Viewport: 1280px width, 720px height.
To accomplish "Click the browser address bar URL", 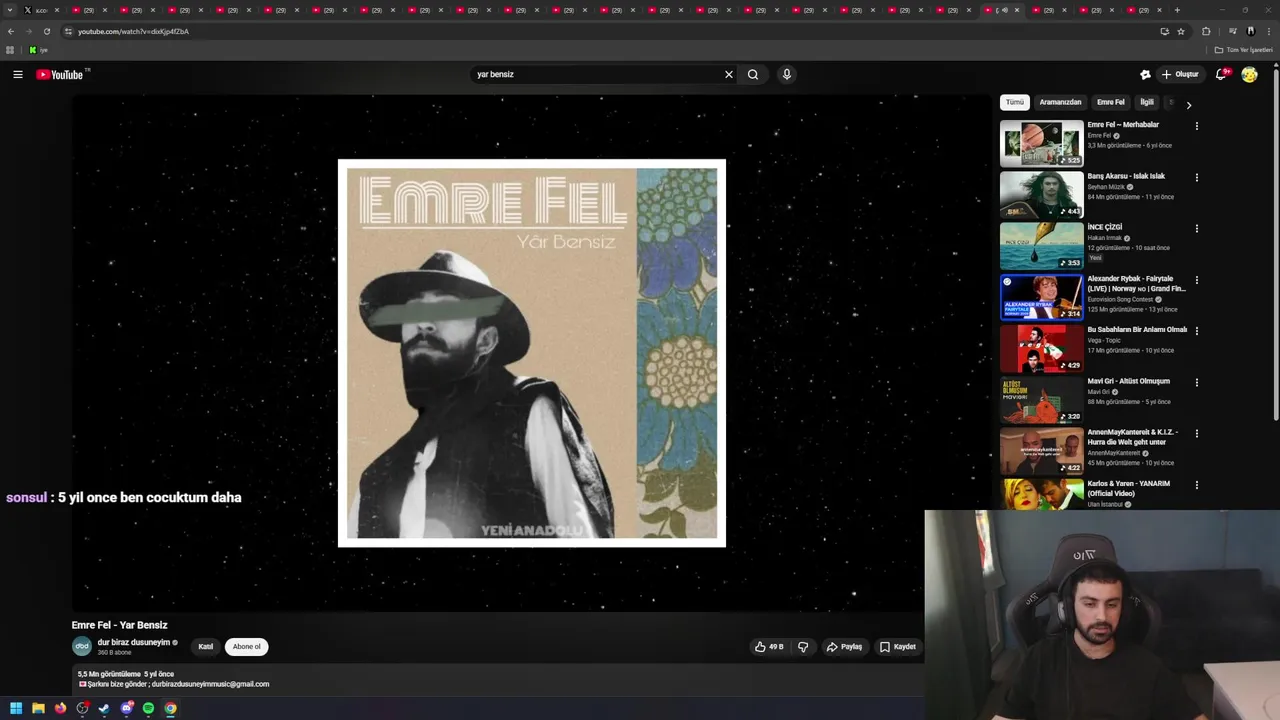I will [133, 31].
